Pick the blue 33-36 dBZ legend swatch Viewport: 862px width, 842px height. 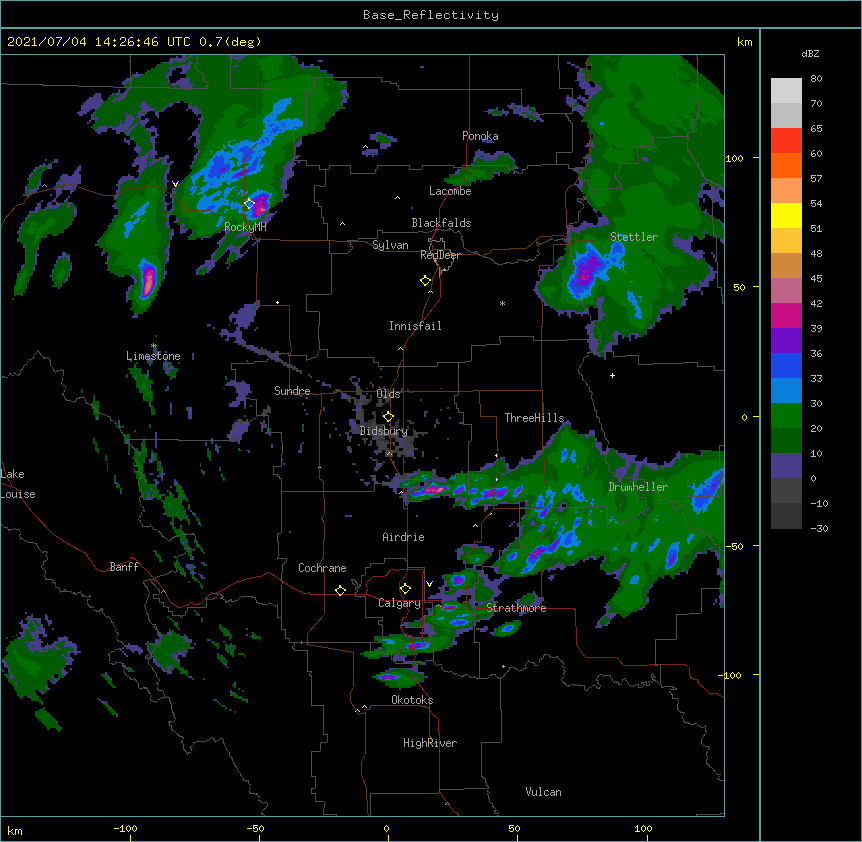[x=786, y=365]
